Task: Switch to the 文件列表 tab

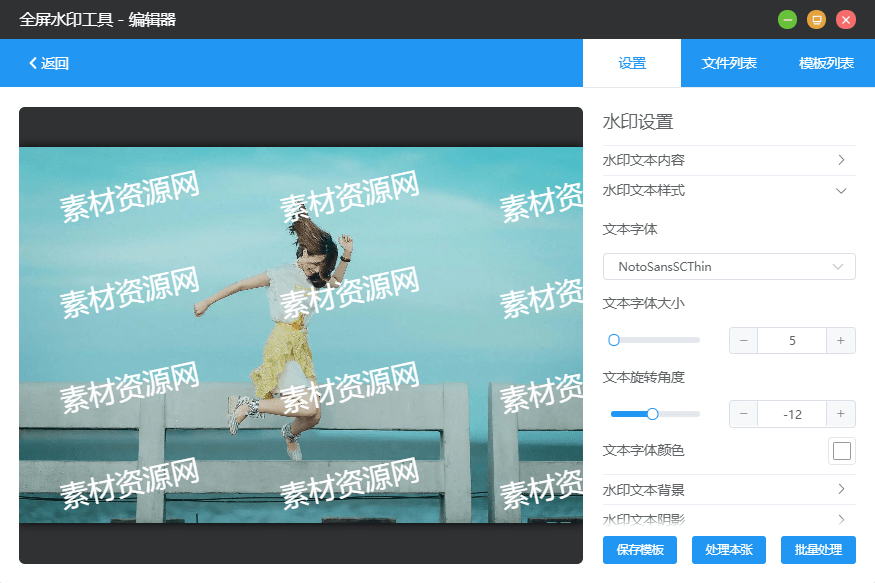Action: (x=728, y=63)
